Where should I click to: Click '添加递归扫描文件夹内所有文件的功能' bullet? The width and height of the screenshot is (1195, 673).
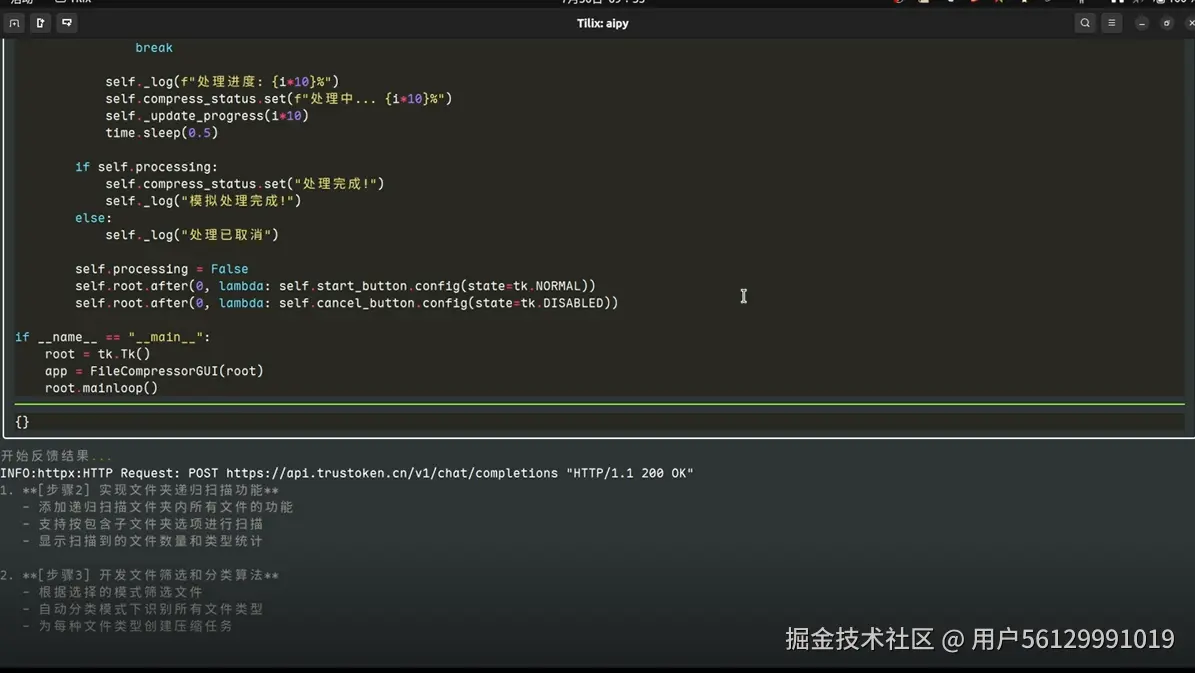(x=165, y=507)
